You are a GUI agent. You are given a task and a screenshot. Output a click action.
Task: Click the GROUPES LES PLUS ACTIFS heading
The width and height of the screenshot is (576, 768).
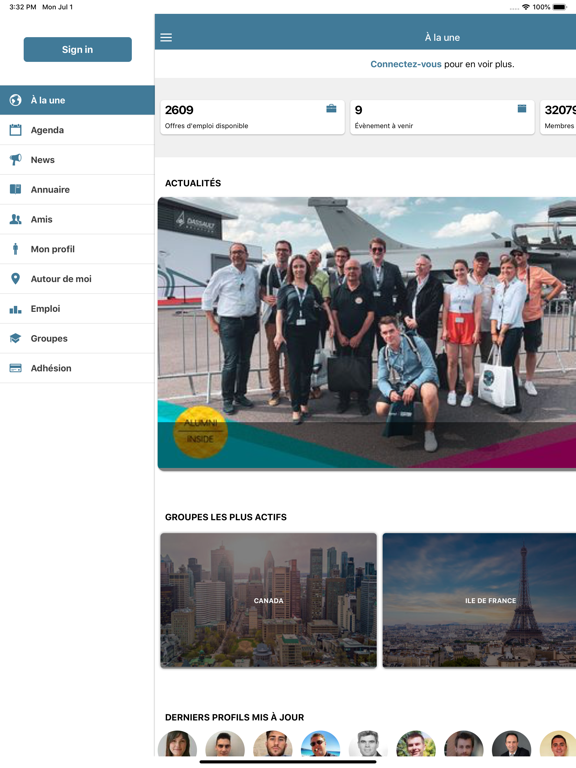[226, 517]
